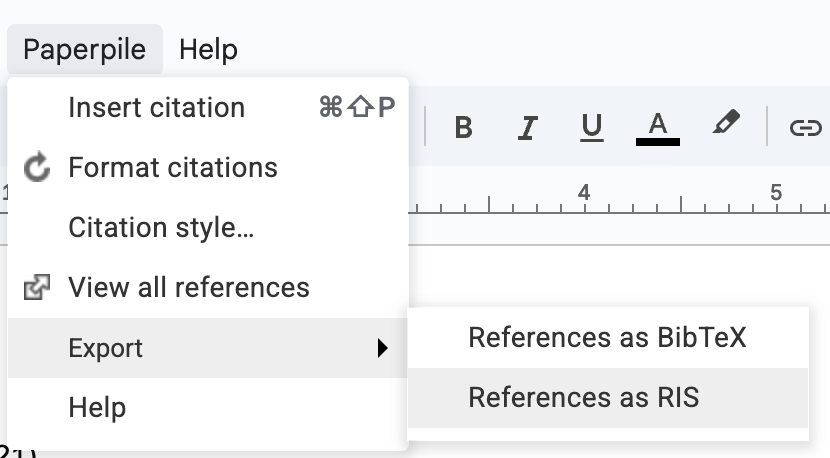830x458 pixels.
Task: Select Citation style… in the menu
Action: pyautogui.click(x=160, y=228)
